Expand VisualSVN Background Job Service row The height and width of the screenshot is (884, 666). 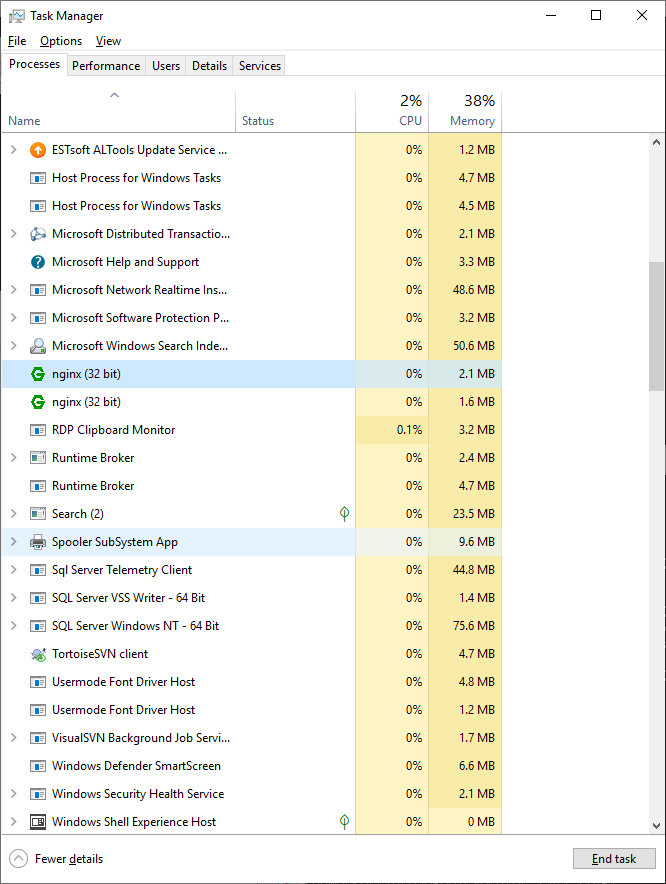tap(14, 738)
